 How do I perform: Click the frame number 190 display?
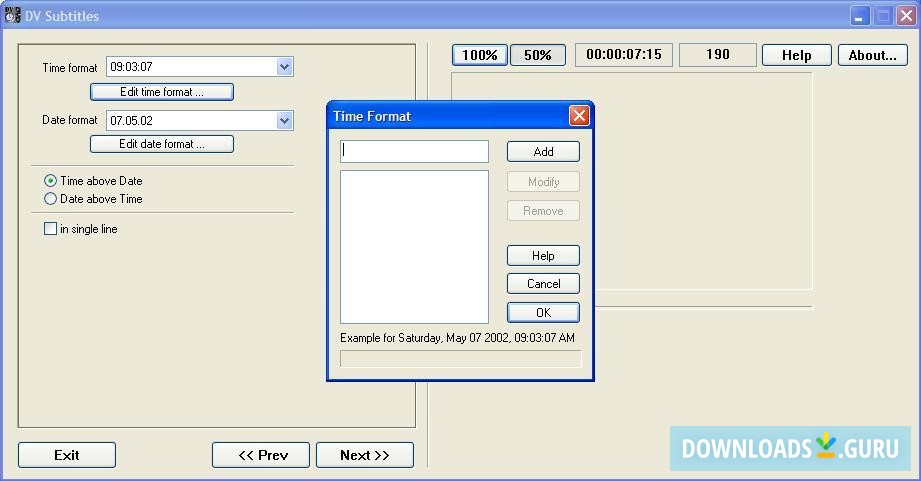pyautogui.click(x=718, y=55)
